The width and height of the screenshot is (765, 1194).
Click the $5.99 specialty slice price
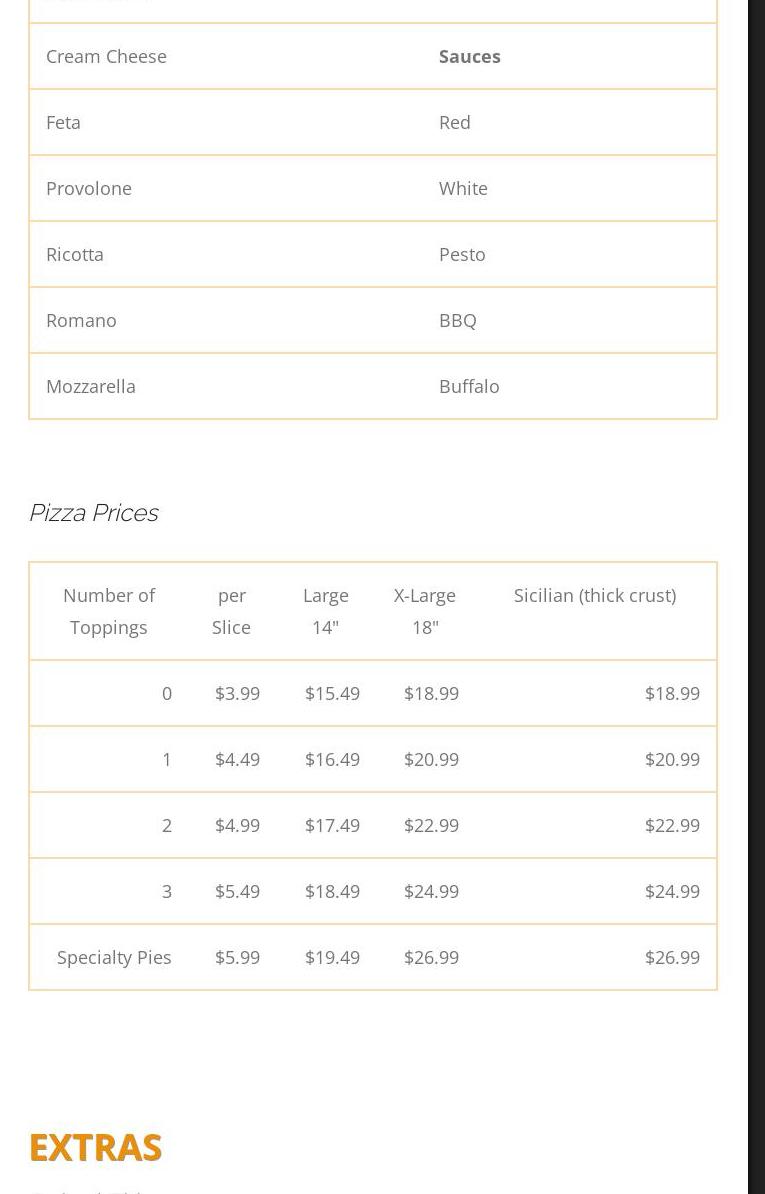pyautogui.click(x=237, y=957)
